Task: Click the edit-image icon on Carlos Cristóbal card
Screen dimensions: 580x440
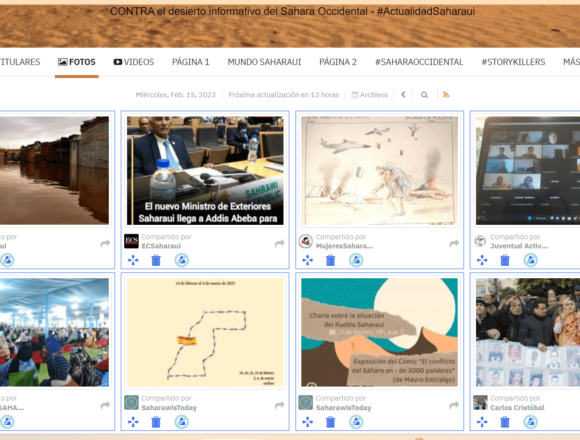Action: [x=530, y=422]
